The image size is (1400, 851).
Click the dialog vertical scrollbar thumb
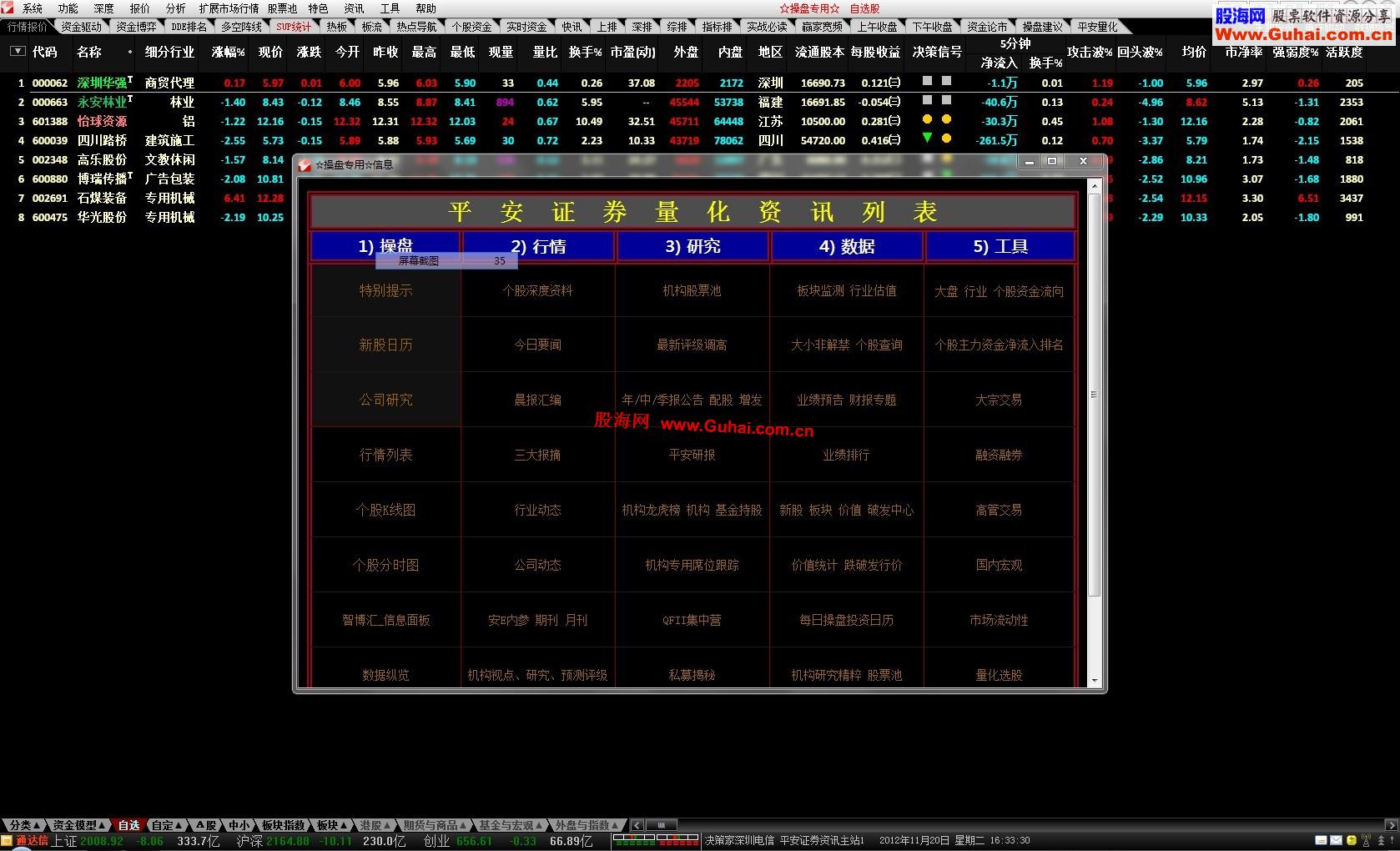click(1095, 394)
